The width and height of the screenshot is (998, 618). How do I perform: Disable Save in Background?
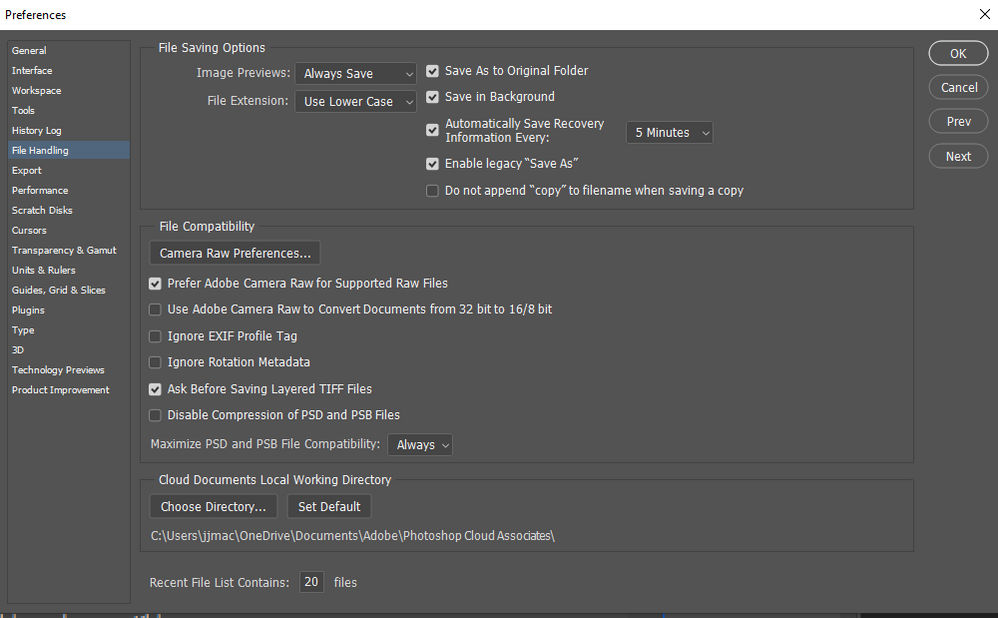tap(432, 96)
